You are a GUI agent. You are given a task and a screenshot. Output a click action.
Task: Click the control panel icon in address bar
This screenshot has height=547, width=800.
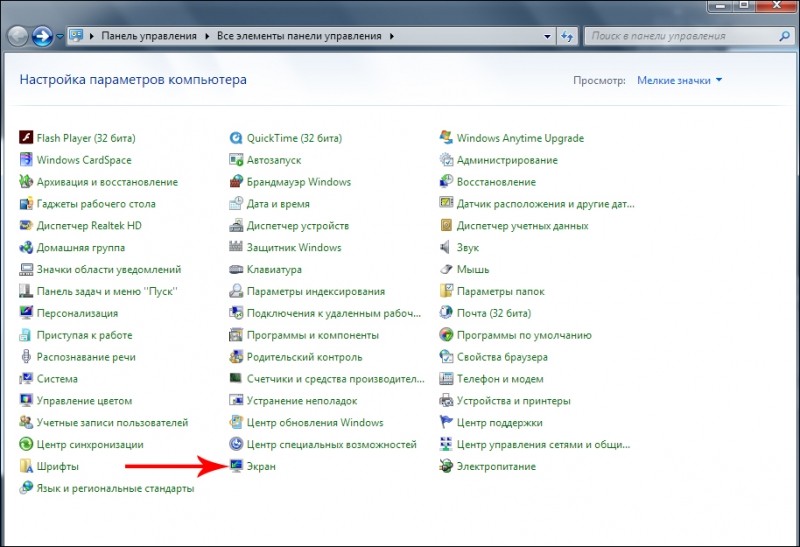click(x=77, y=36)
